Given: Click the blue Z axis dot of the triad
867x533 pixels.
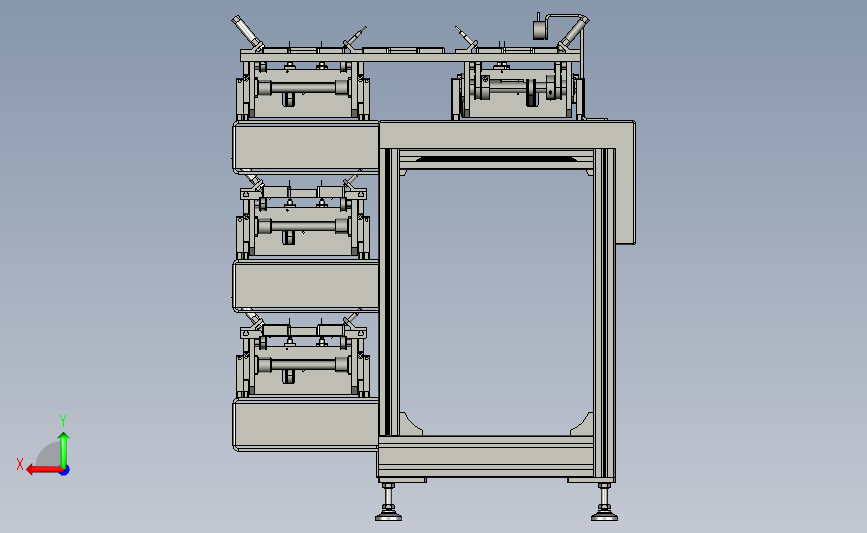Looking at the screenshot, I should 65,471.
